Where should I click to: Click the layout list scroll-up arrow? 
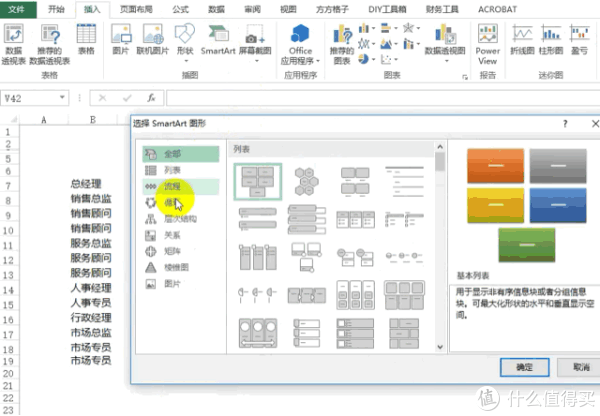click(x=440, y=147)
